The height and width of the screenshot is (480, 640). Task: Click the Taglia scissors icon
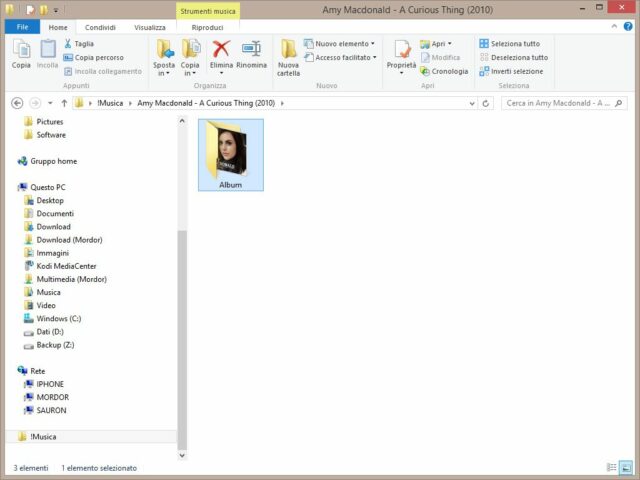pos(68,44)
